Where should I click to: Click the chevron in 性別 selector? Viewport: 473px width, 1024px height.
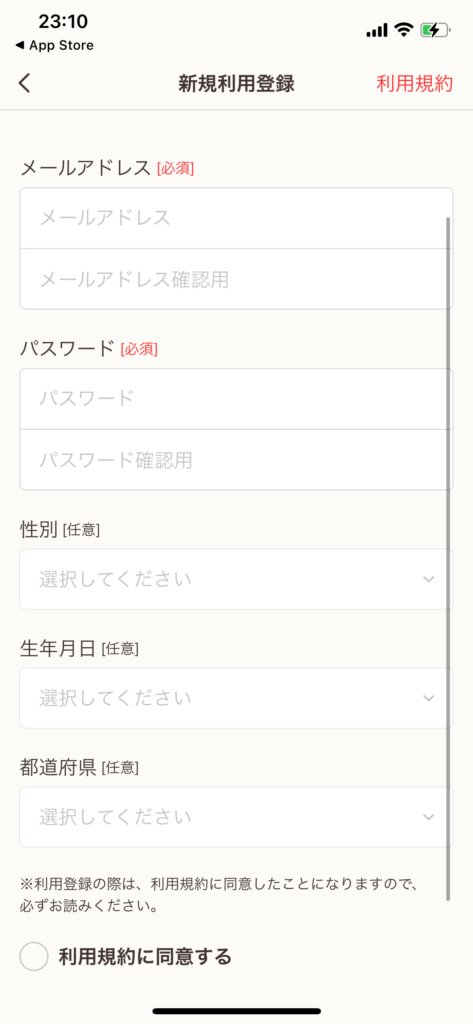(429, 579)
